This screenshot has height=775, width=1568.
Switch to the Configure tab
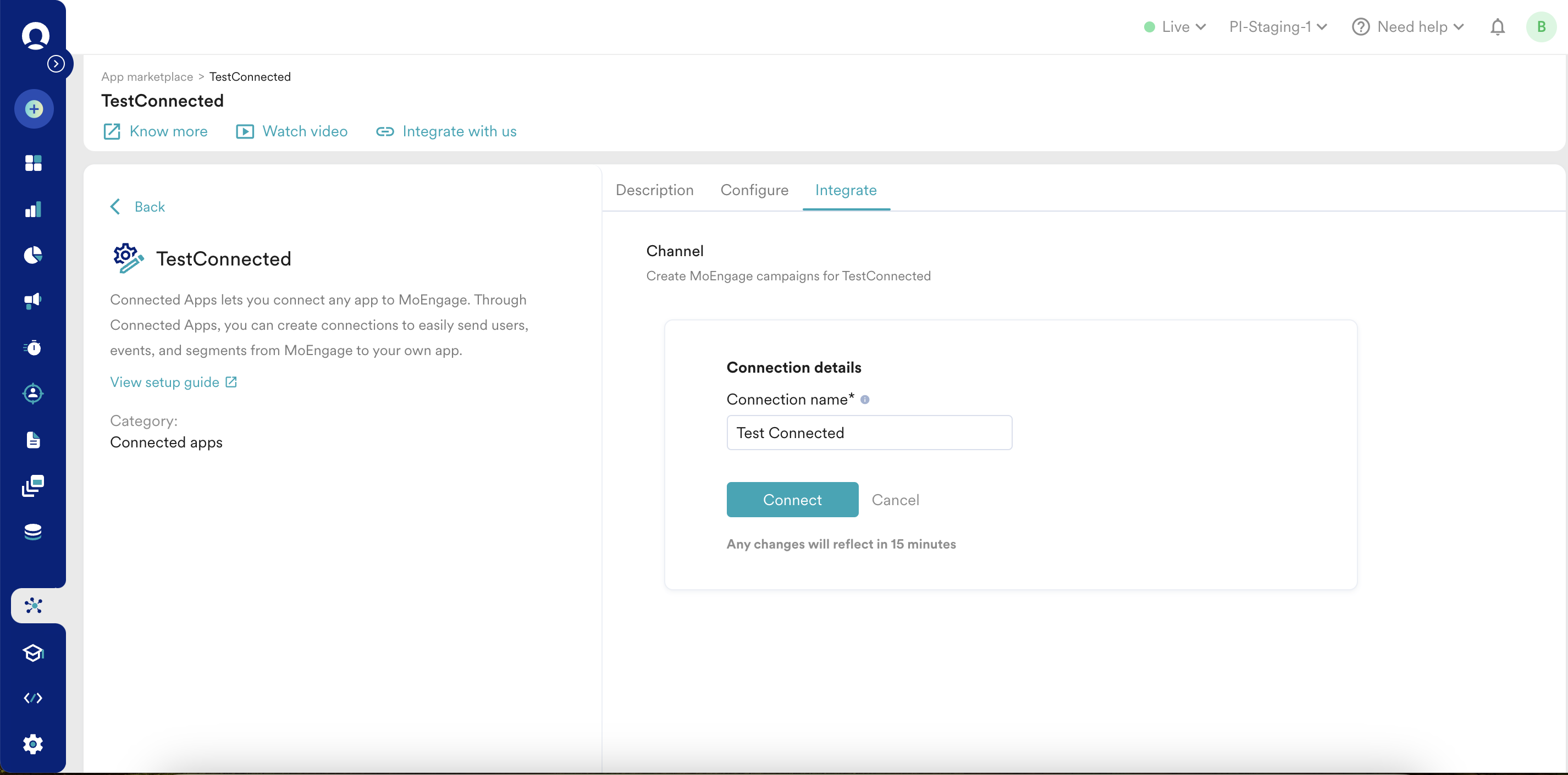[x=754, y=190]
